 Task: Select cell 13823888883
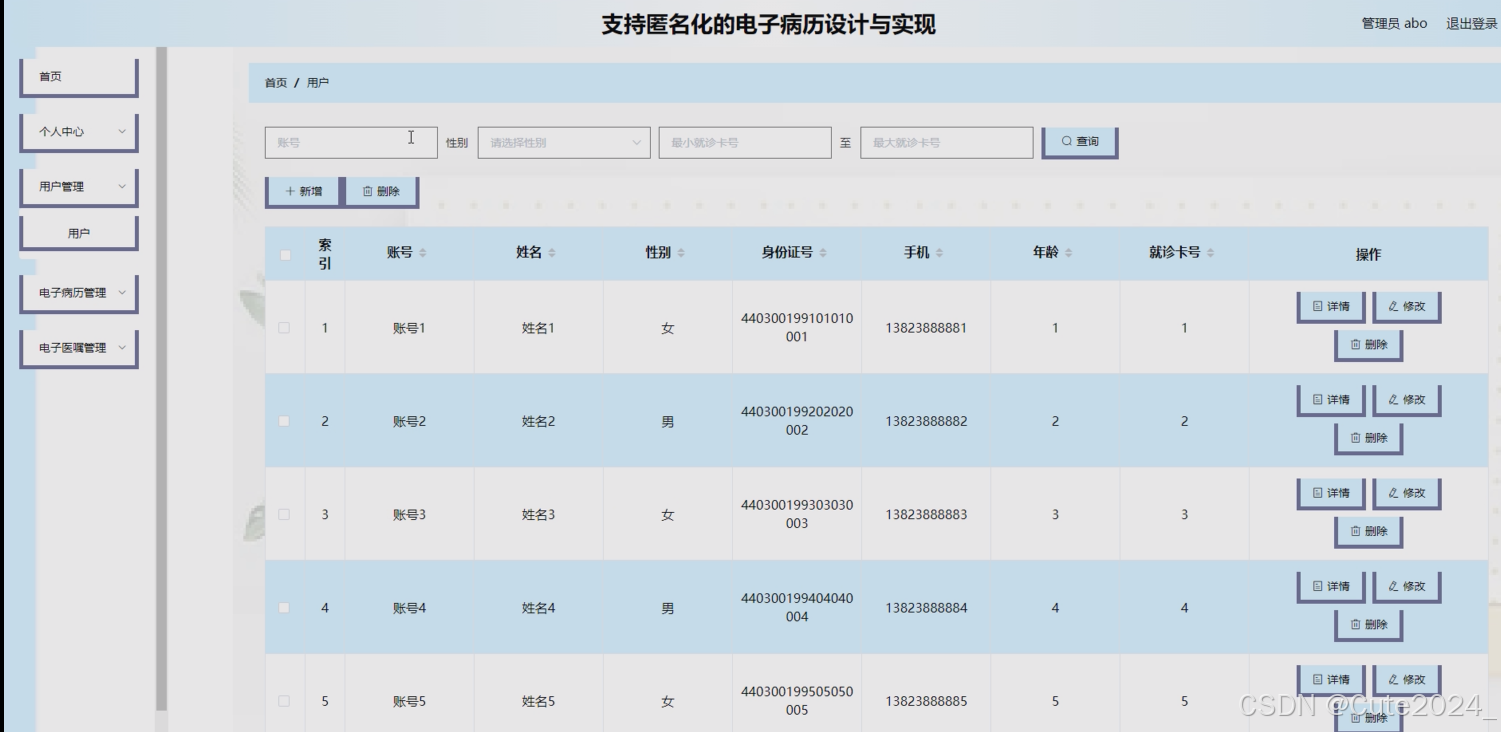(926, 515)
